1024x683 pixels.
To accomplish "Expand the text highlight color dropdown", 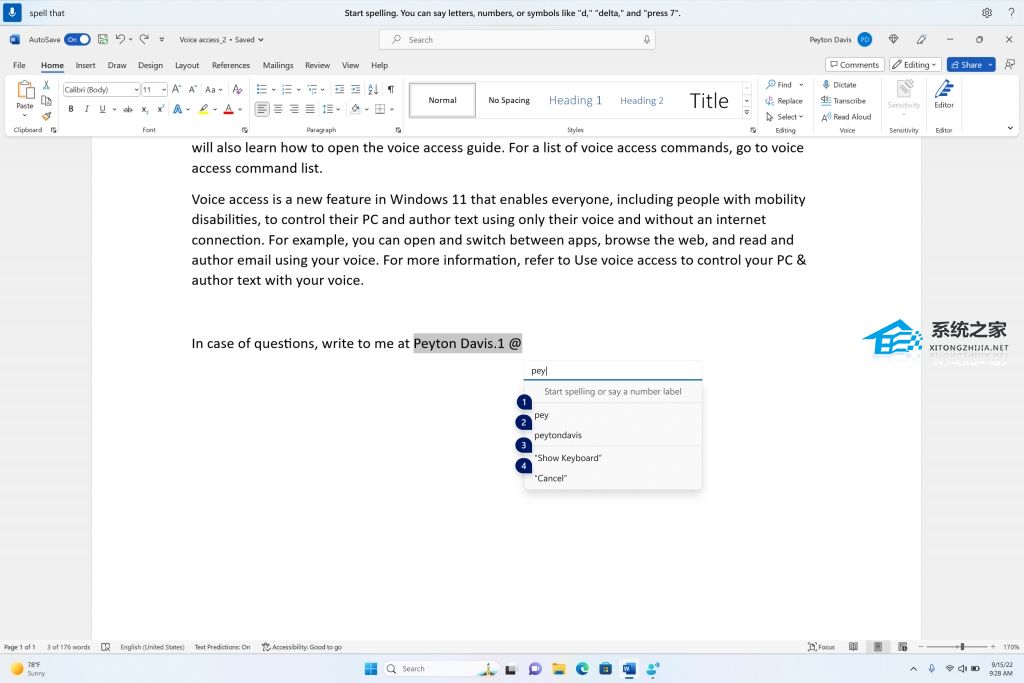I will (214, 108).
